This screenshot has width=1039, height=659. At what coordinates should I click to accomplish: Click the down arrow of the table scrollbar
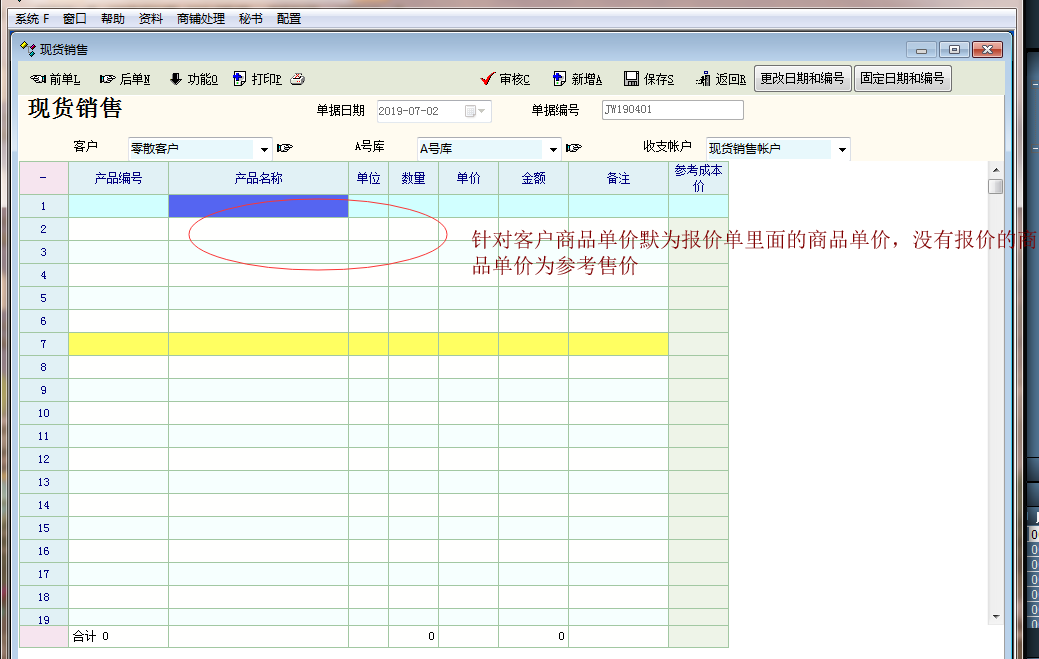[x=995, y=616]
